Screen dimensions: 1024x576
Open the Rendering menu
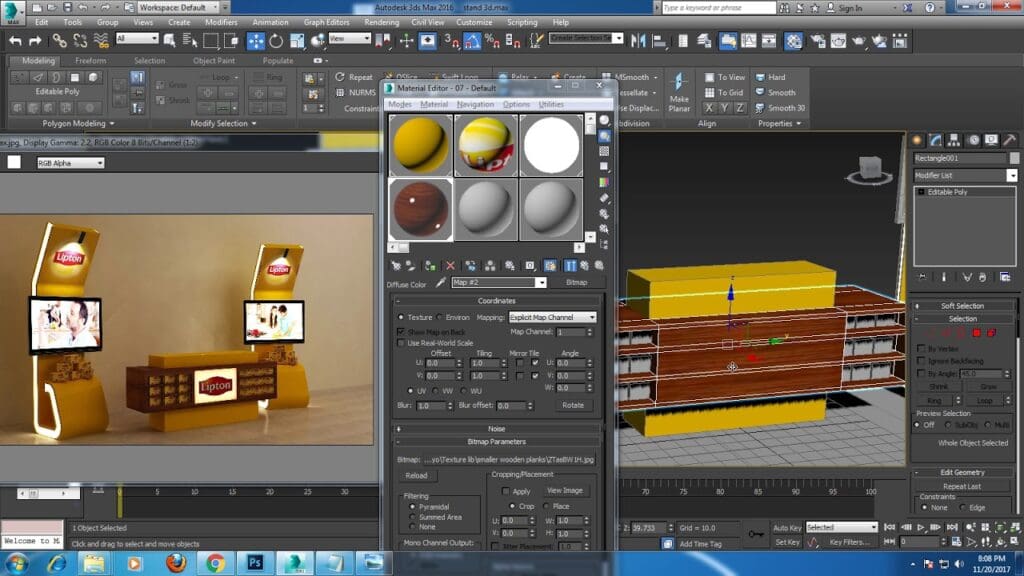pyautogui.click(x=381, y=22)
